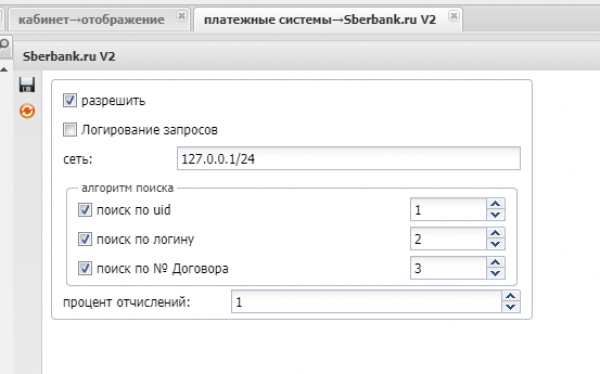
Task: Click the Логирование запросов label
Action: pyautogui.click(x=149, y=130)
